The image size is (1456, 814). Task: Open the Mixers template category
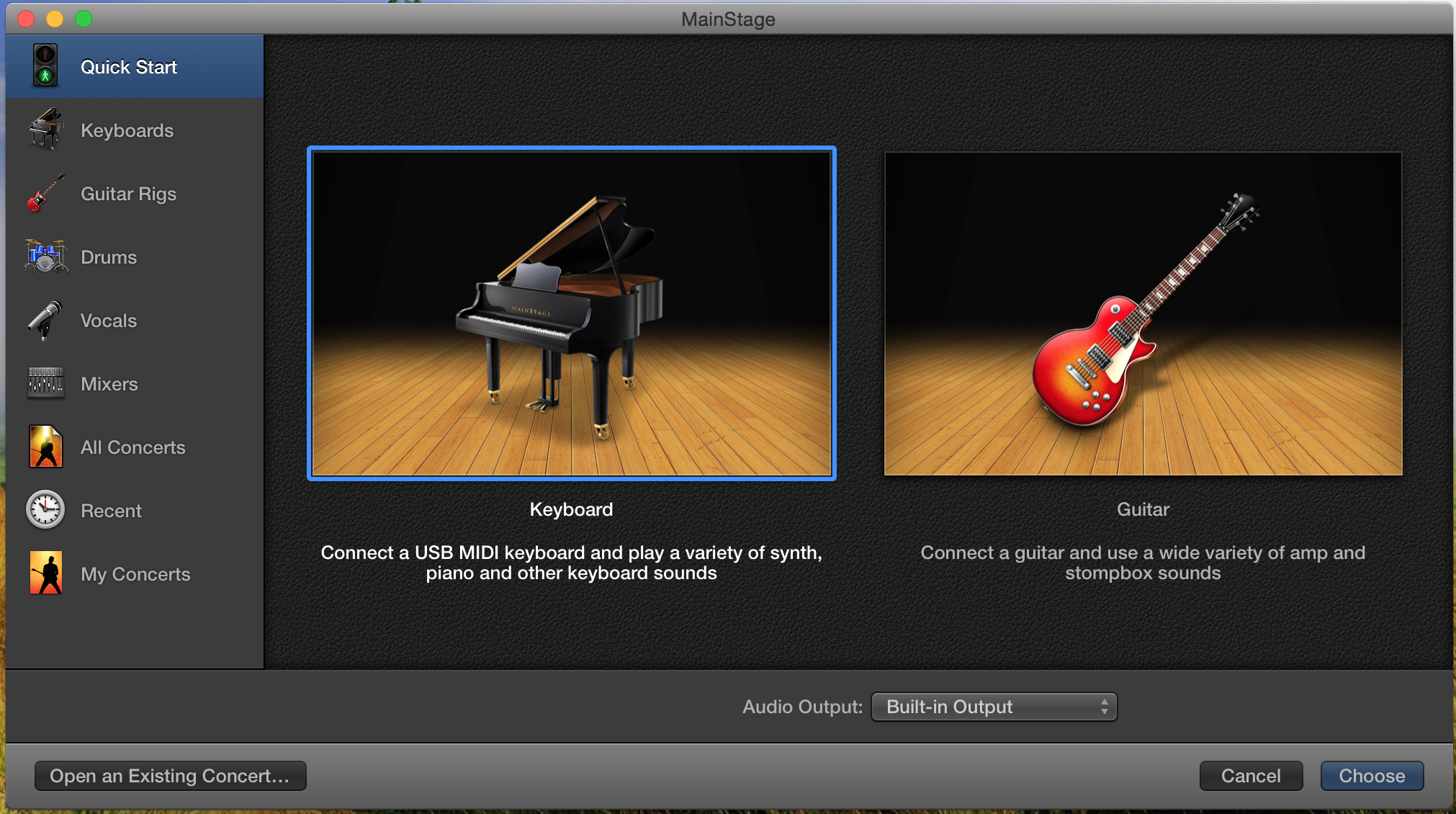click(x=135, y=384)
